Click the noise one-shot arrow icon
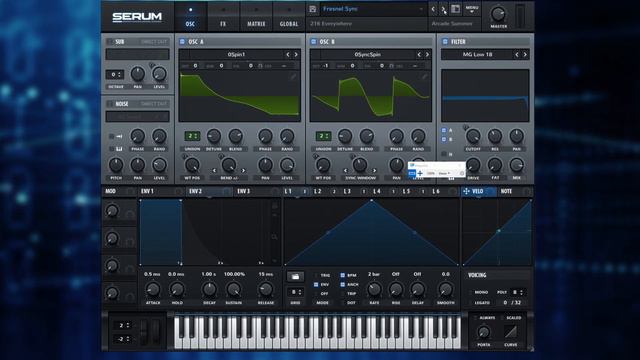The height and width of the screenshot is (360, 640). 119,136
